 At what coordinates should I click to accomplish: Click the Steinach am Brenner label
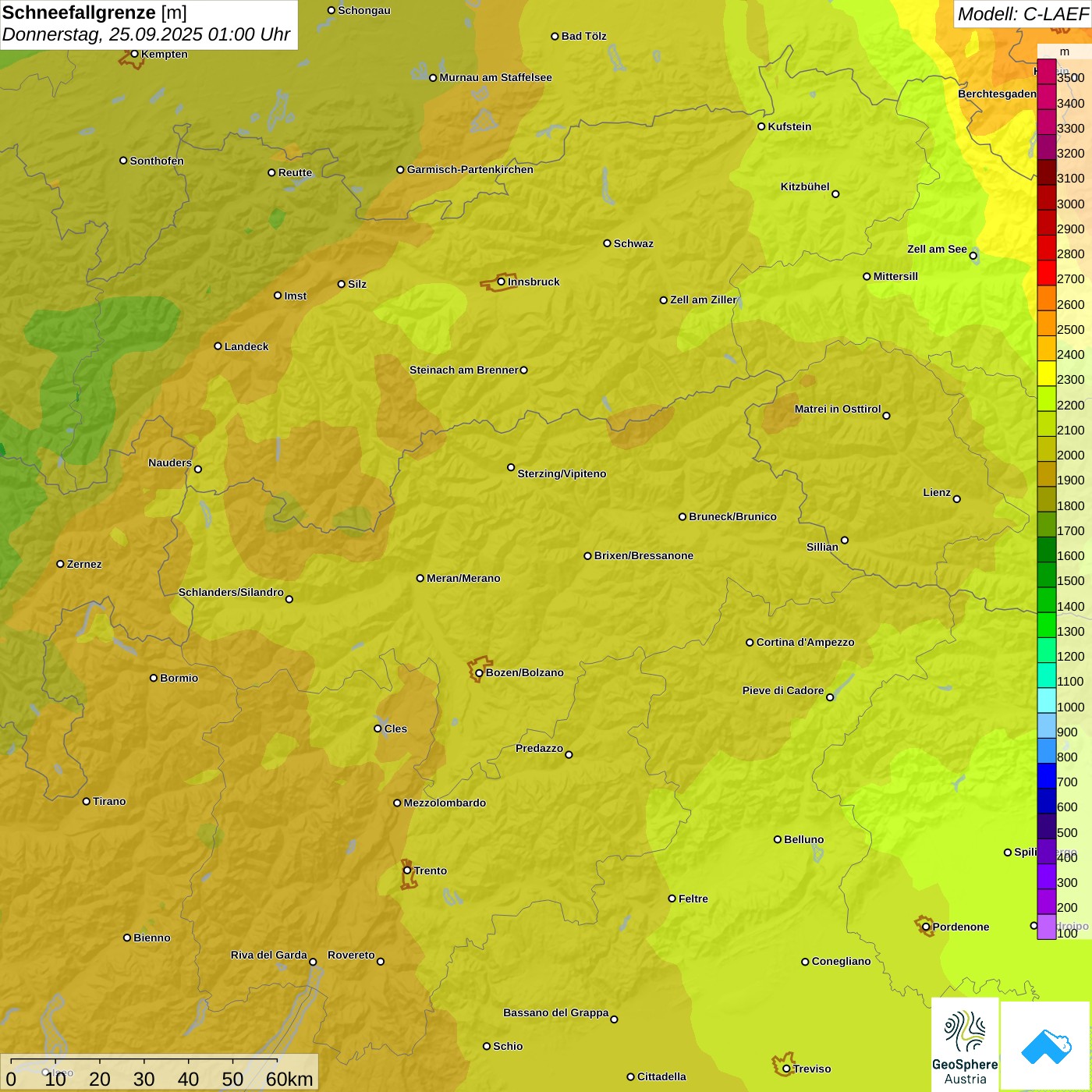pyautogui.click(x=464, y=370)
